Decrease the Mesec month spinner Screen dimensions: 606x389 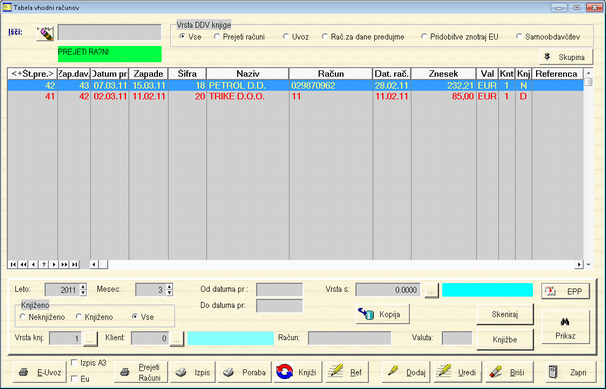[x=169, y=293]
